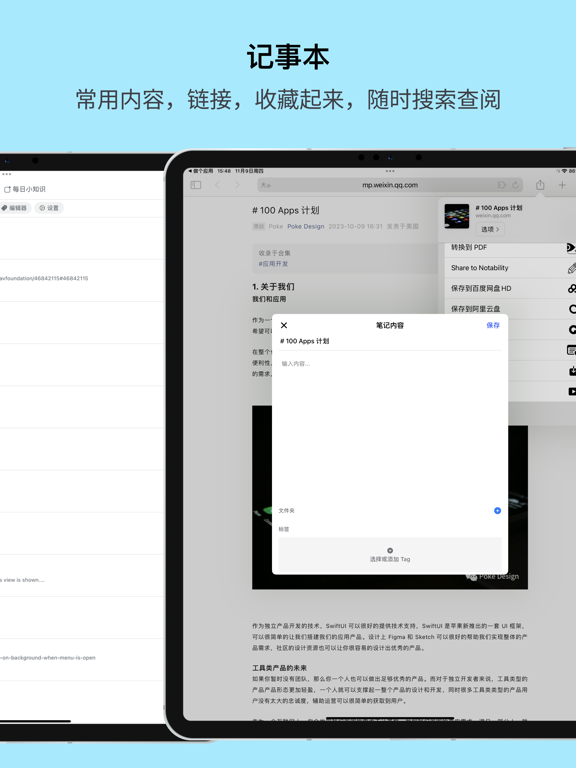Save the note with 保存
The image size is (576, 768).
tap(493, 325)
